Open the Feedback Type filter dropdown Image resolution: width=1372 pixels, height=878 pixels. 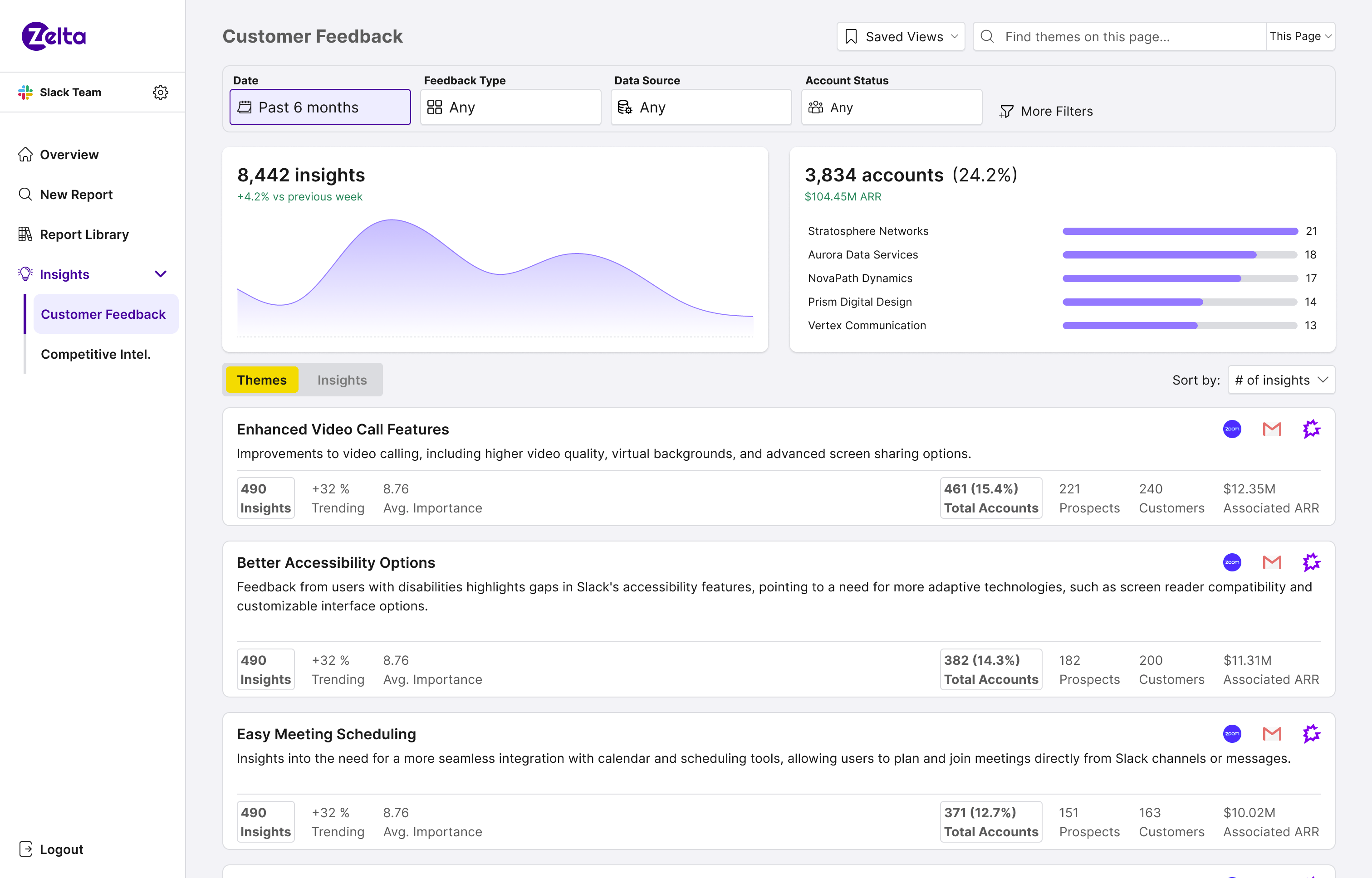point(510,107)
